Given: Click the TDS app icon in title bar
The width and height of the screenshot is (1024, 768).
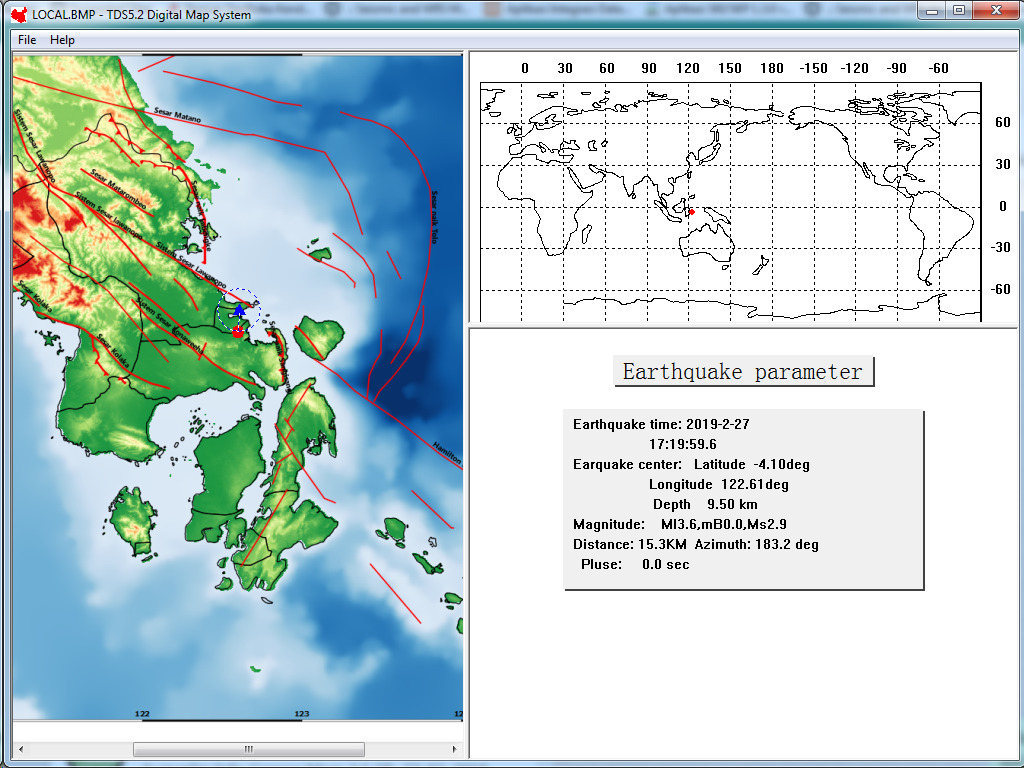Looking at the screenshot, I should [19, 13].
